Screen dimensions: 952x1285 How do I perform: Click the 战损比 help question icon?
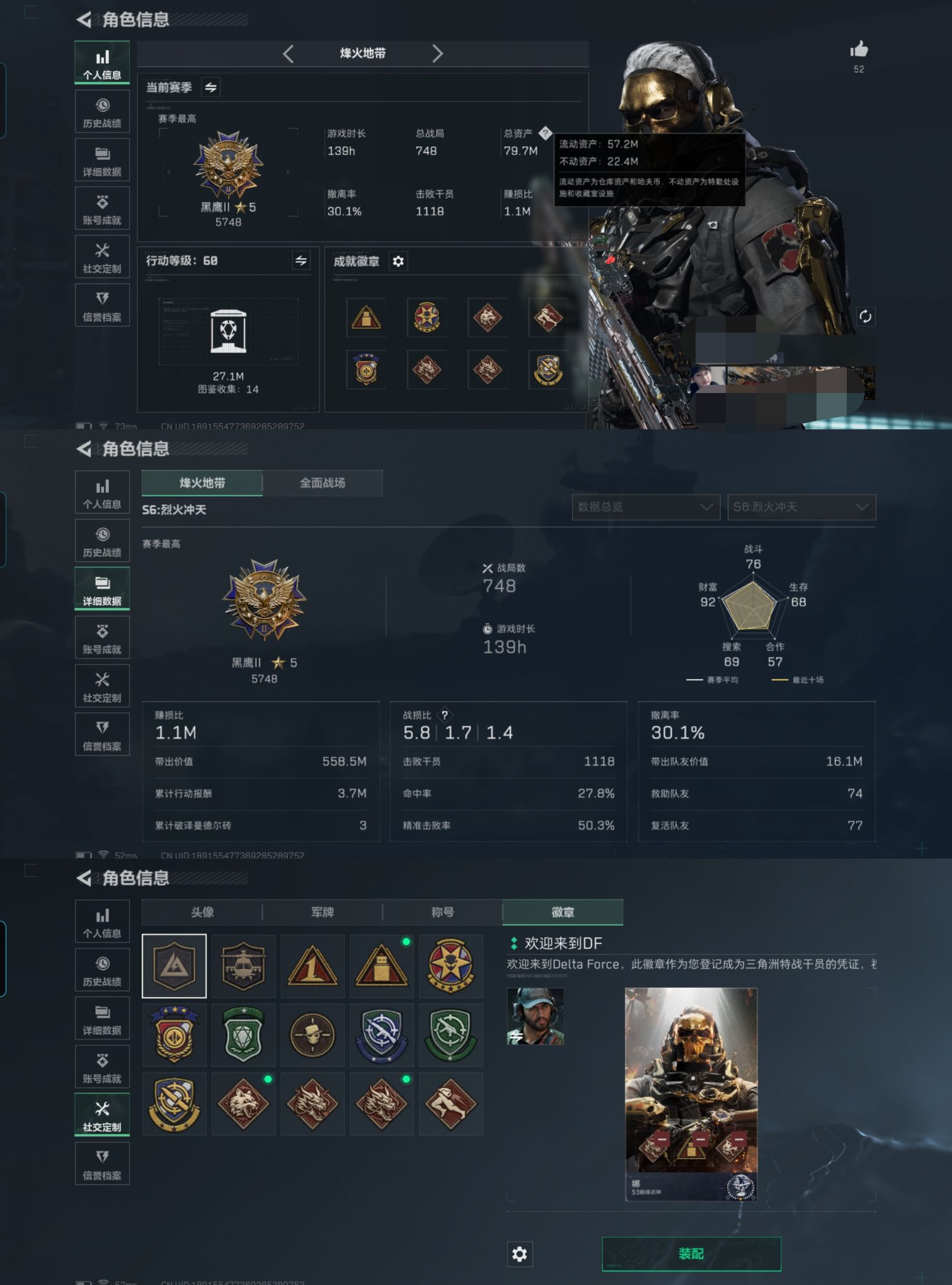click(445, 715)
